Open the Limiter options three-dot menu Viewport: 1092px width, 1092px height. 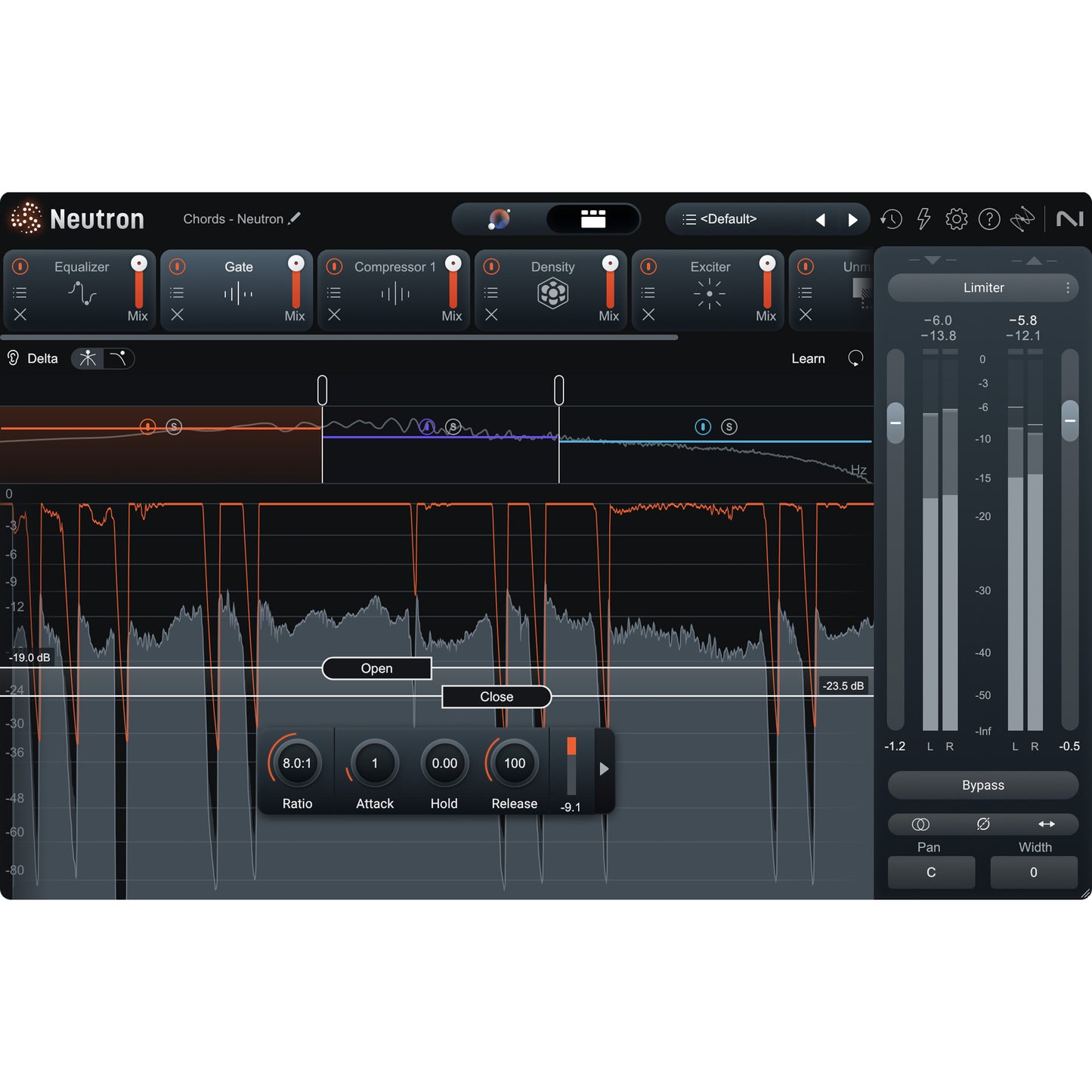tap(1068, 288)
